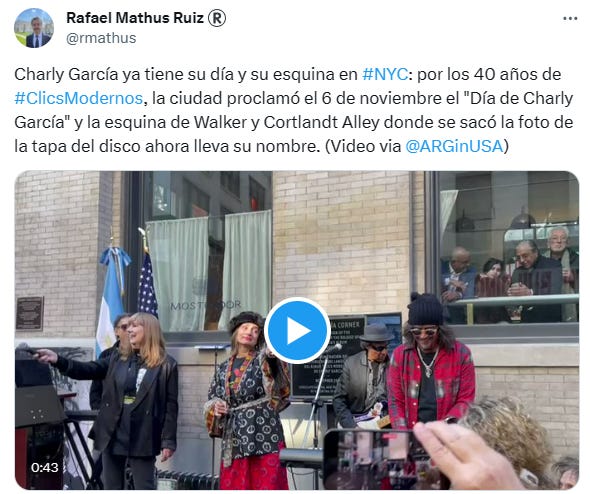Click the small plaque on the left brick wall
The width and height of the screenshot is (590, 494).
pyautogui.click(x=29, y=313)
